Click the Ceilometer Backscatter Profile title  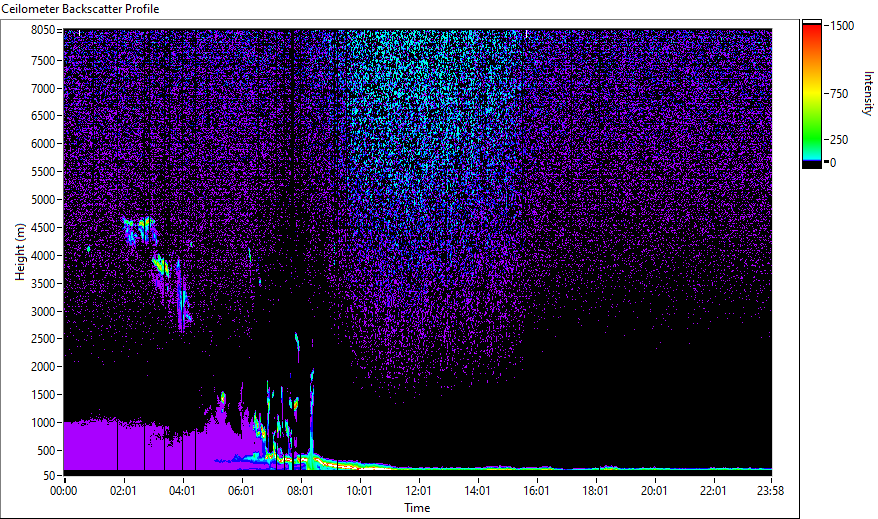click(80, 9)
